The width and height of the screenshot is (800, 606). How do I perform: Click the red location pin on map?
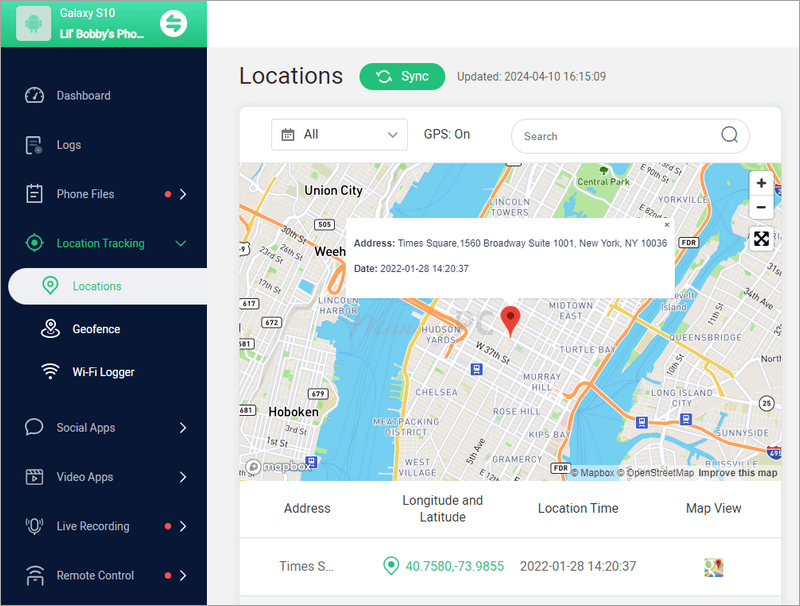[x=510, y=321]
